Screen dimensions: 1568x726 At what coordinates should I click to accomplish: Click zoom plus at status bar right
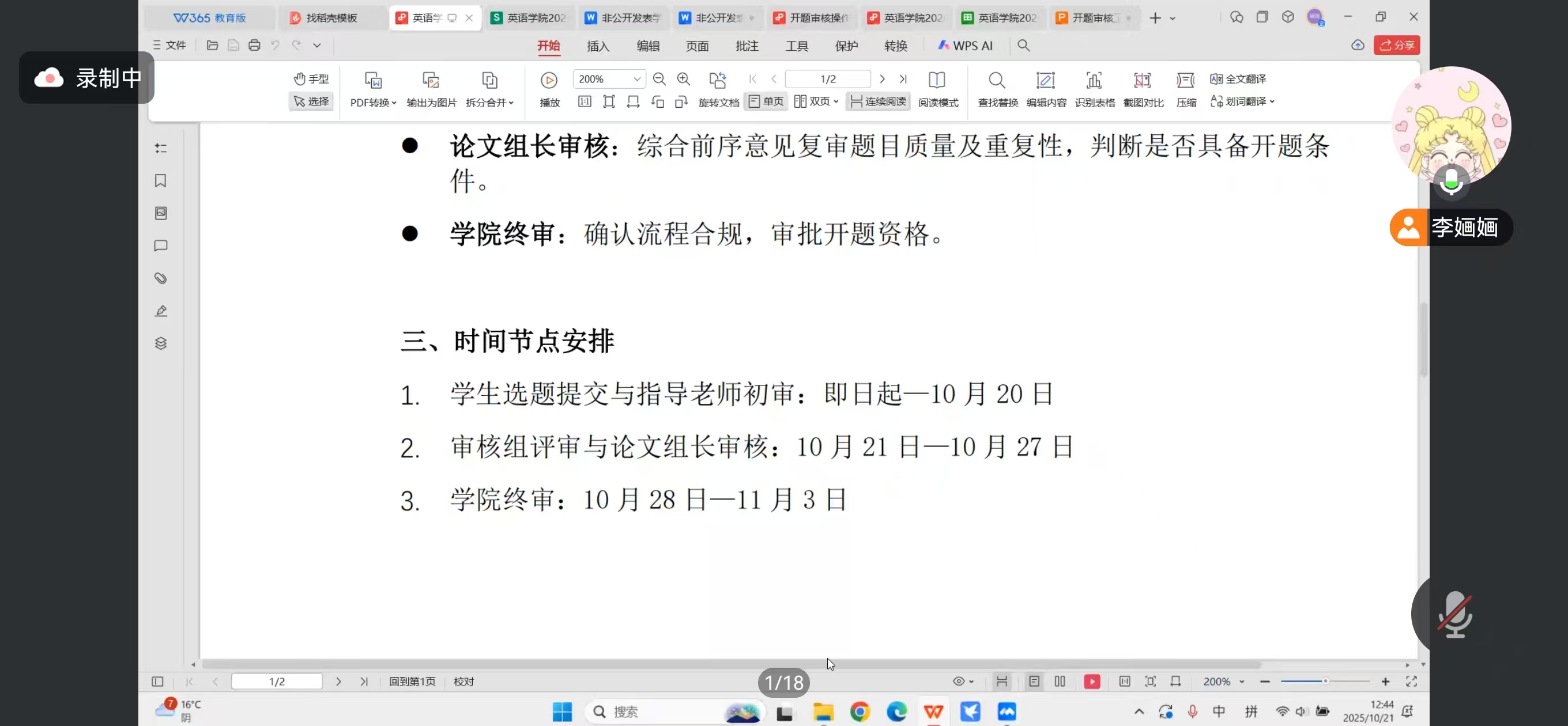pos(1385,682)
